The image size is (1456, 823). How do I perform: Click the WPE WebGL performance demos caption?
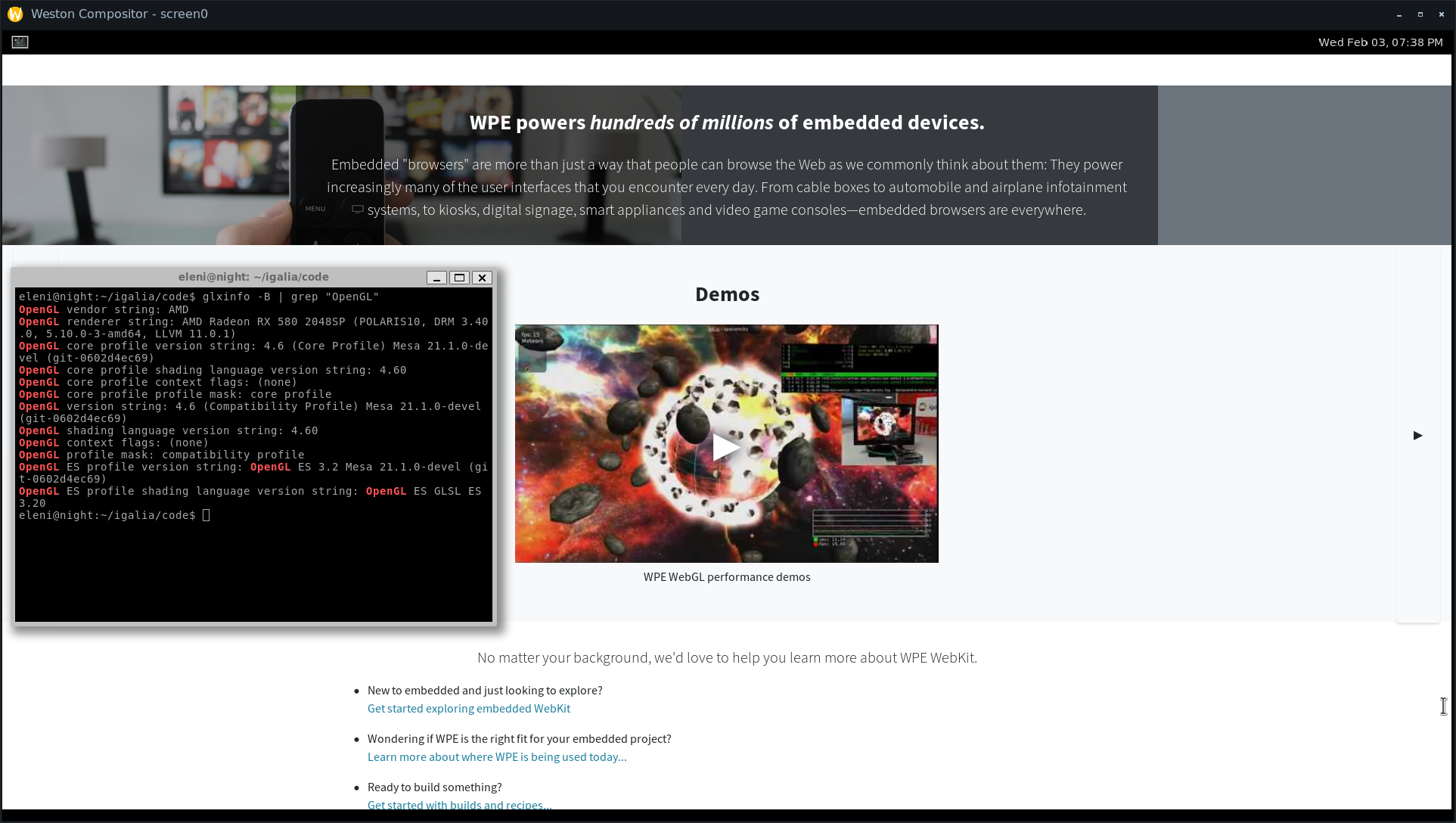coord(727,576)
